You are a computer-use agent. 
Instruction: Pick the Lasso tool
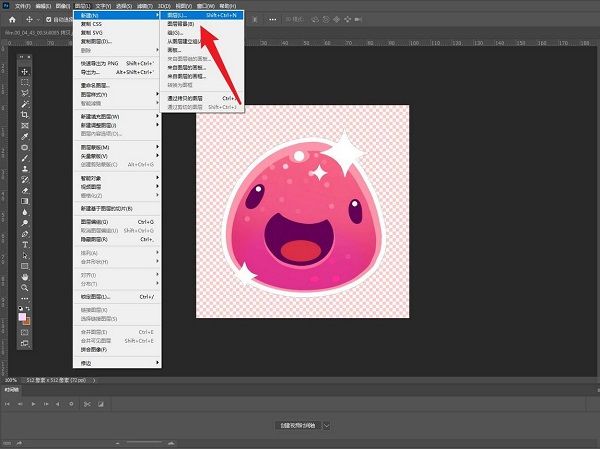[x=24, y=94]
